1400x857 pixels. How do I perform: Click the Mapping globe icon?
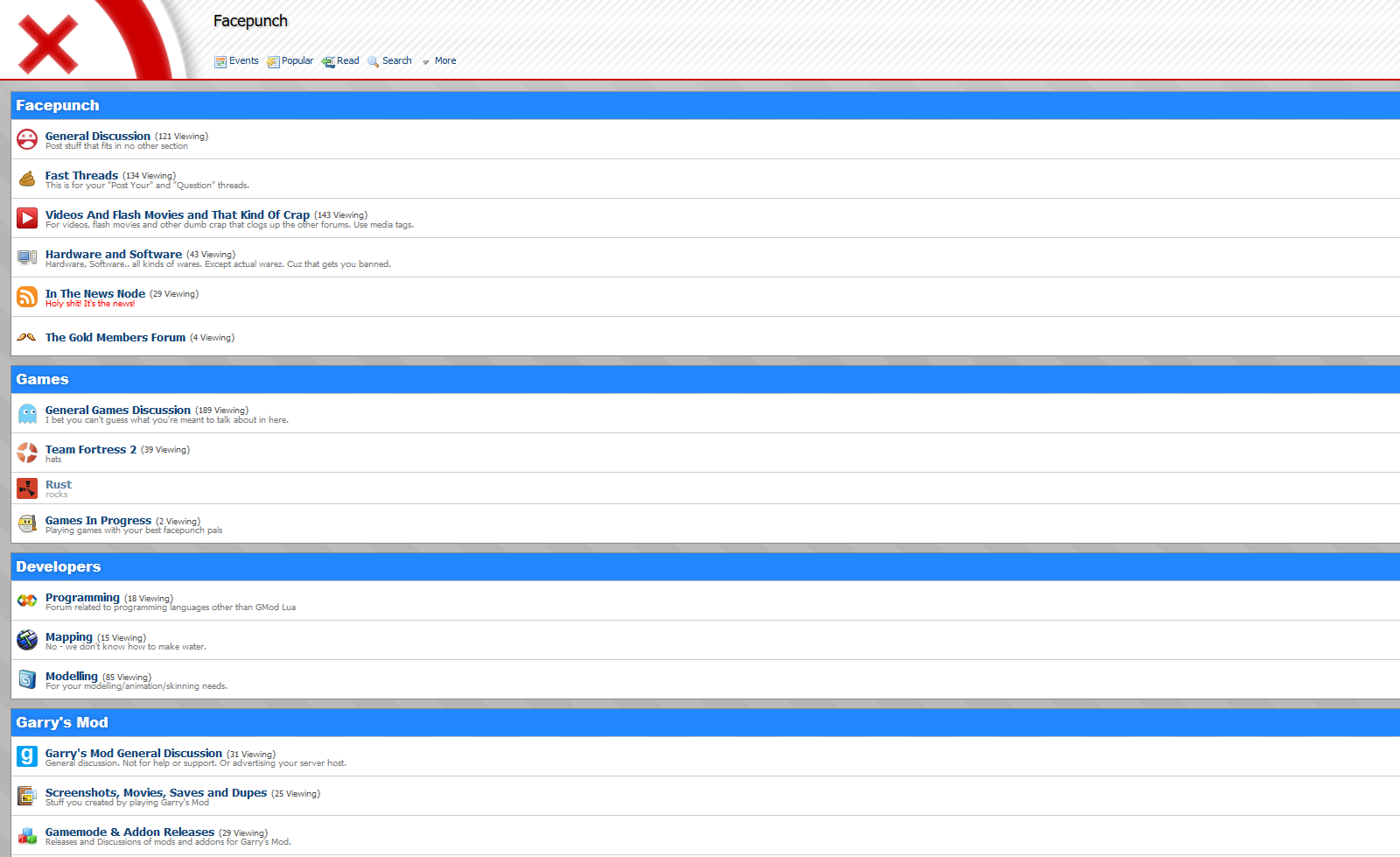[27, 640]
